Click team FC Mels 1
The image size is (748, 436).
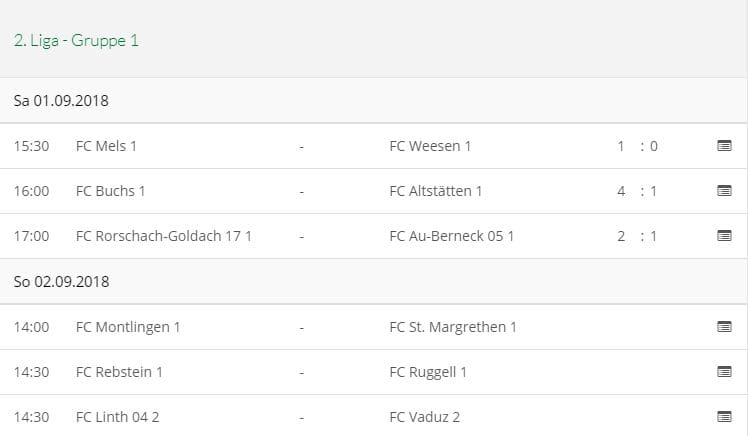click(x=106, y=146)
